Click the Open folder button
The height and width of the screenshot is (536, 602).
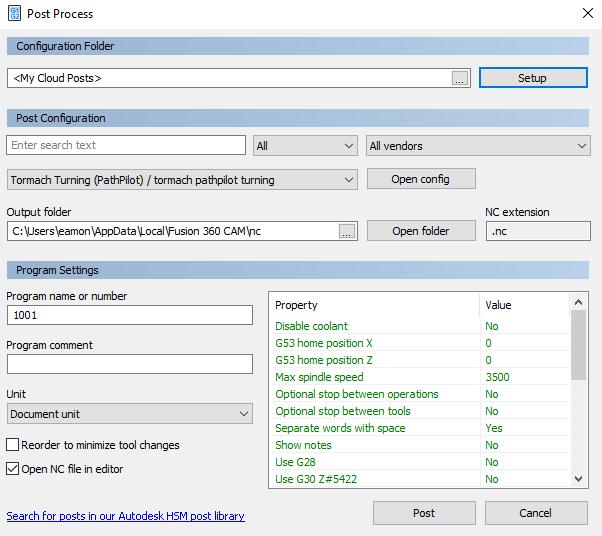pos(420,231)
